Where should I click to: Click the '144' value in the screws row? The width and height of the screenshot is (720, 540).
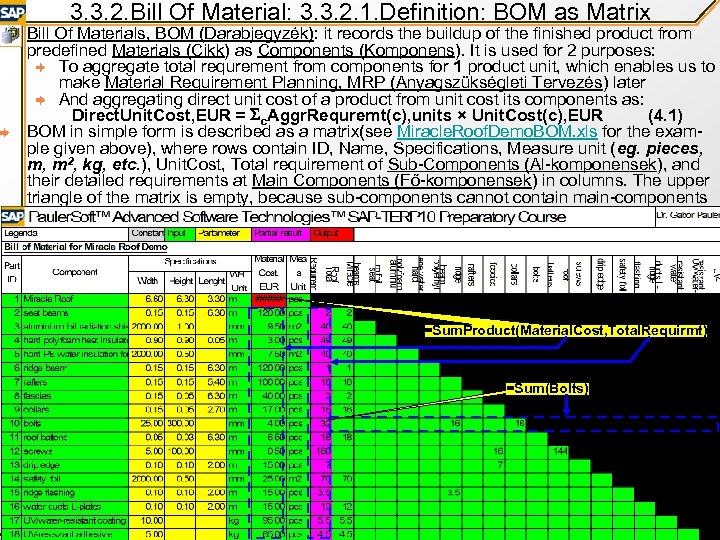(560, 452)
